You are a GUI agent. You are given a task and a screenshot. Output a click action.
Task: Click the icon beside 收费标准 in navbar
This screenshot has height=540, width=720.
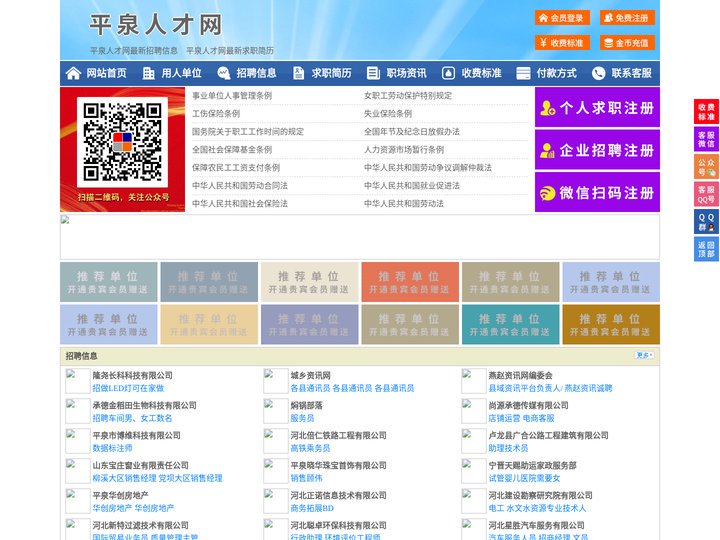pos(448,73)
